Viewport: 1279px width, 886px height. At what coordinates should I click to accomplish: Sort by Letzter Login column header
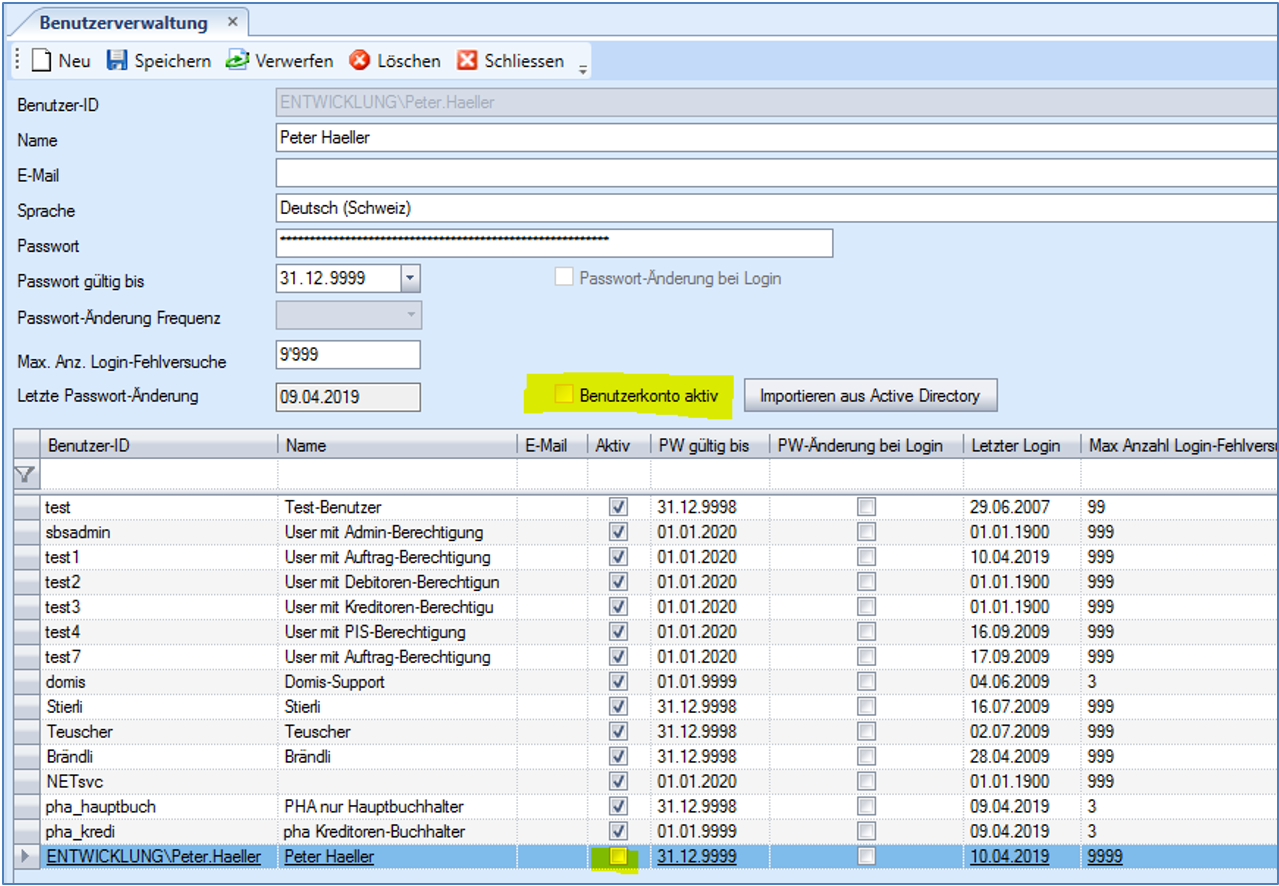point(1015,446)
